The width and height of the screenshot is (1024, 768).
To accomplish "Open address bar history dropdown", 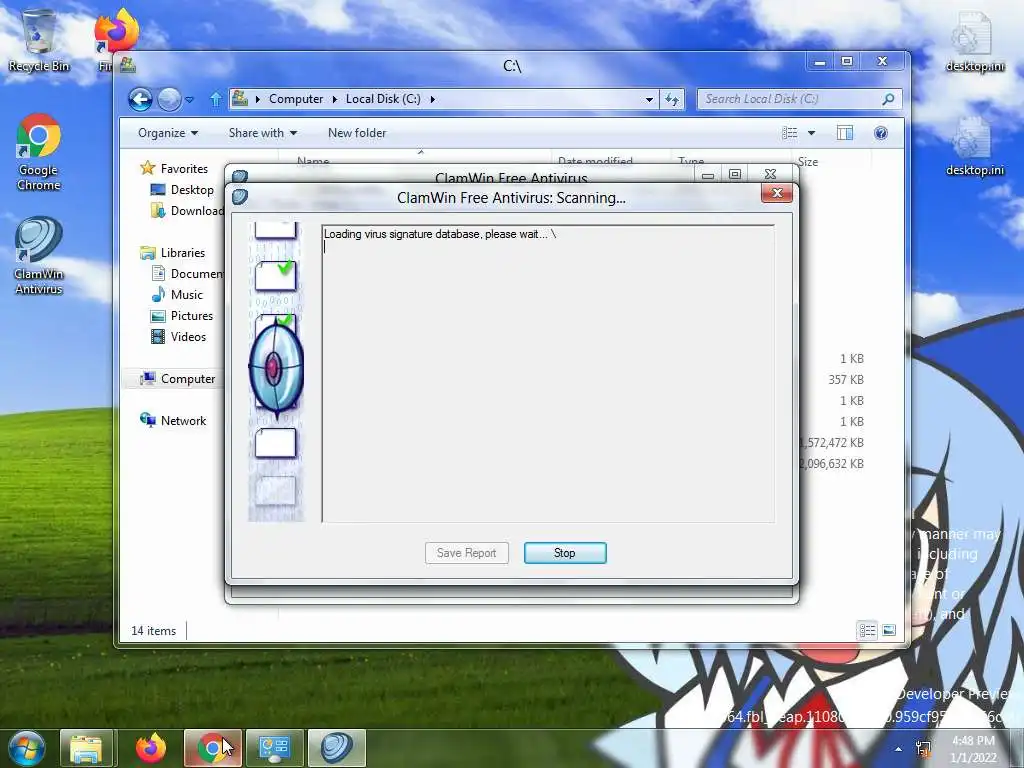I will coord(649,99).
